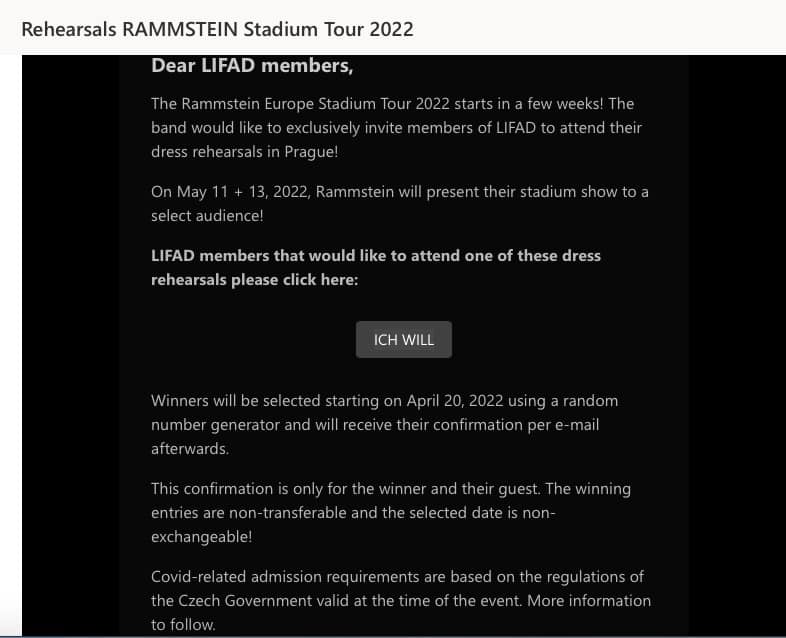Screen dimensions: 786x638
Task: Click the phrase 'number generator'
Action: pos(212,425)
